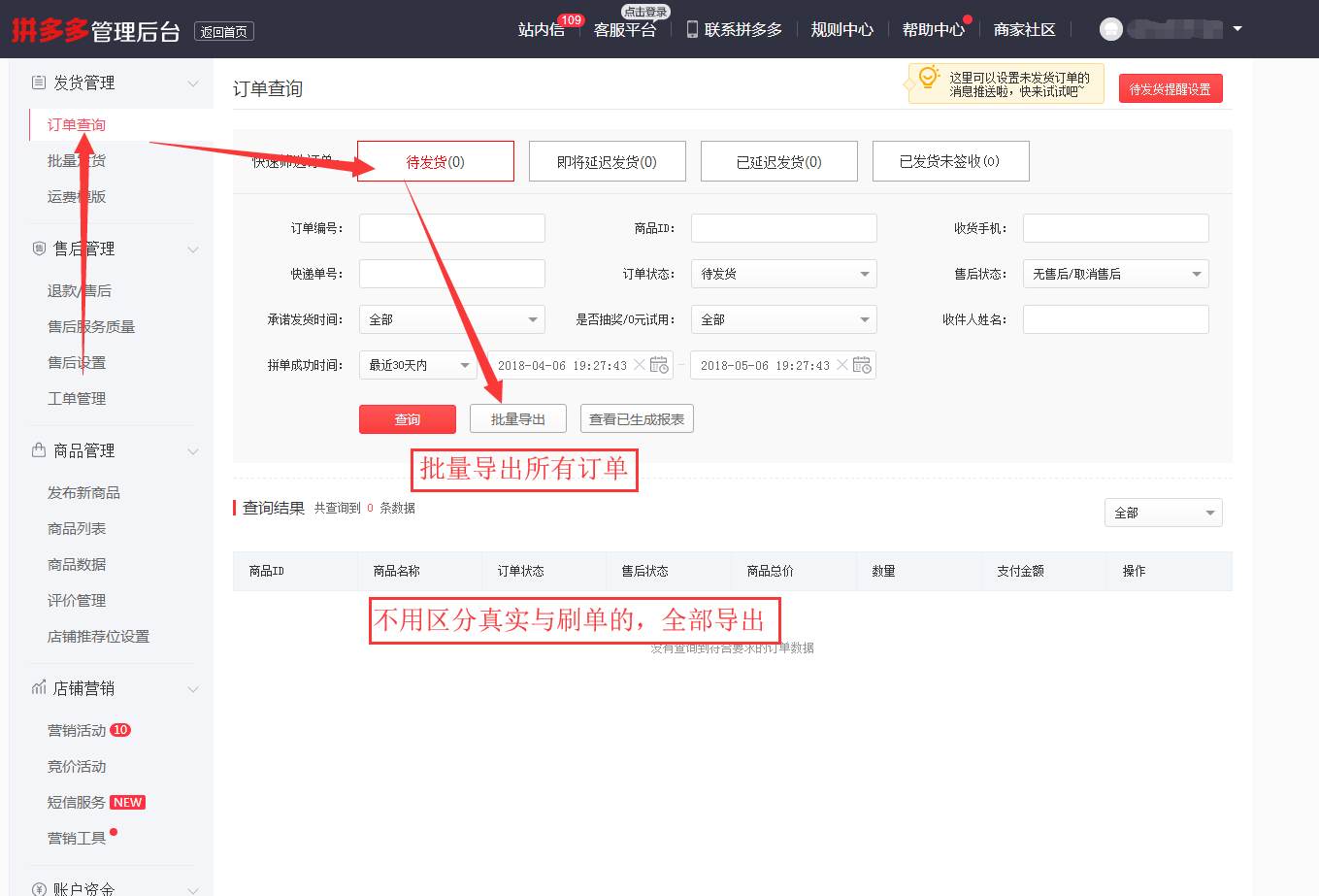Open 商品列表 in the sidebar

[77, 529]
